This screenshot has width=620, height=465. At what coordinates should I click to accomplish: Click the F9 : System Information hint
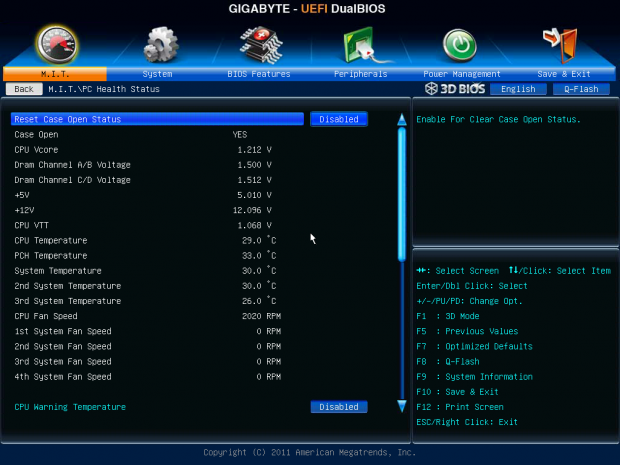474,376
